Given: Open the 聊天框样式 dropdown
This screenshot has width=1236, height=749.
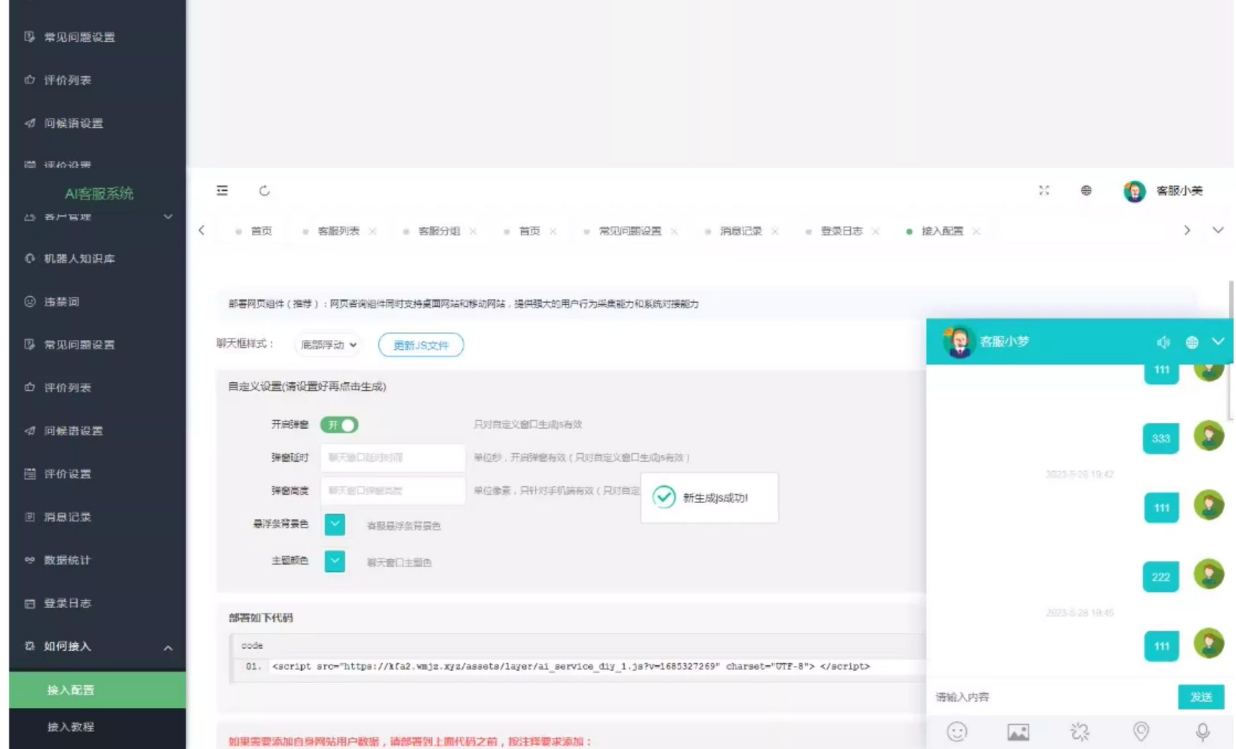Looking at the screenshot, I should (x=329, y=345).
